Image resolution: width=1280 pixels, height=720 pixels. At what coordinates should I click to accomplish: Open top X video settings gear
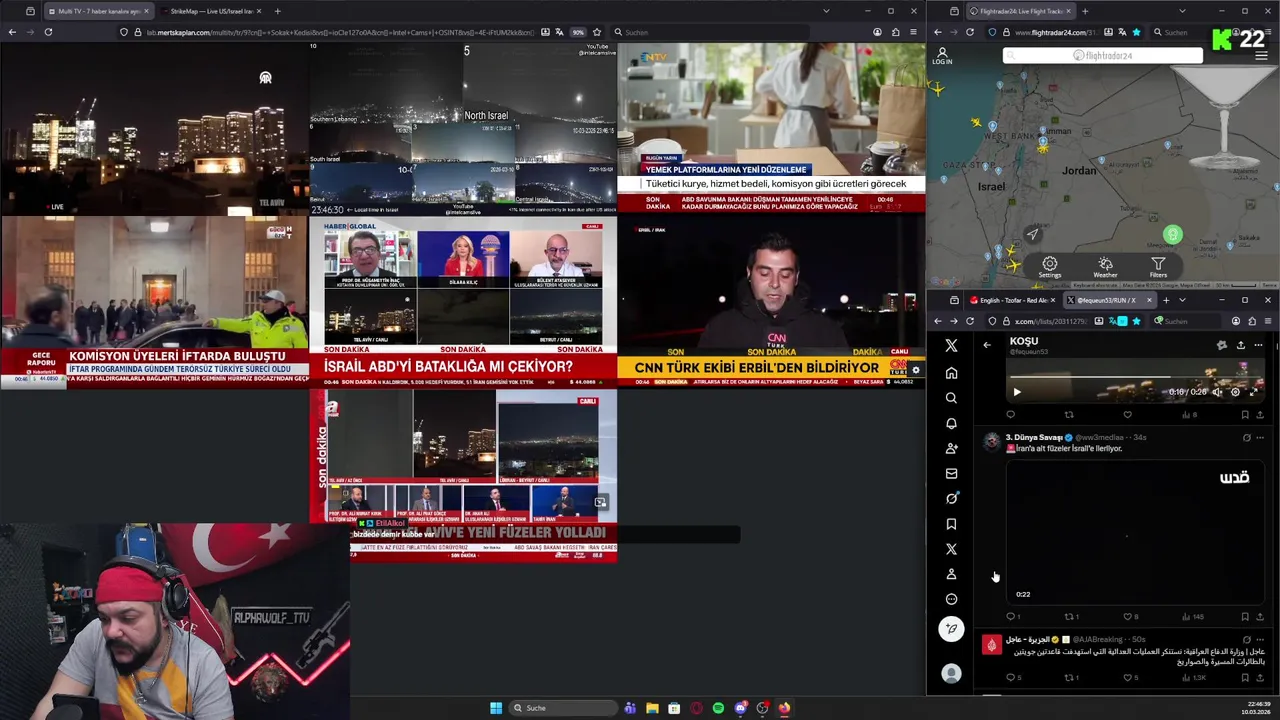coord(1235,392)
